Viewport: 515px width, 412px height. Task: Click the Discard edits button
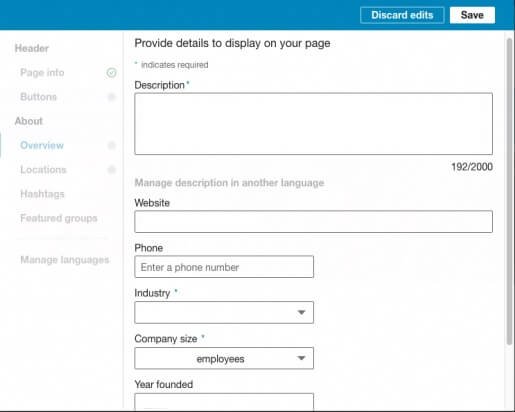402,15
